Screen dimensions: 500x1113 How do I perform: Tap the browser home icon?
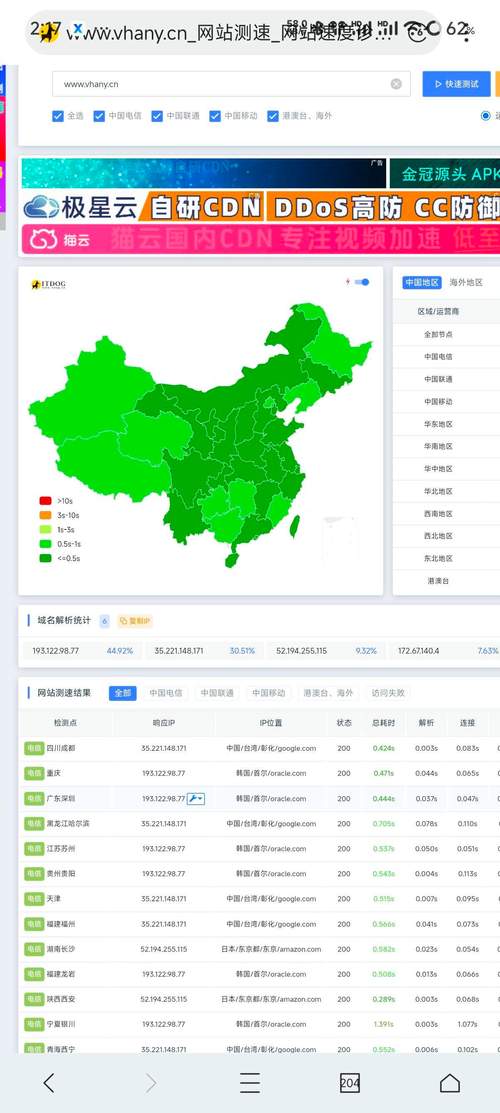(450, 1082)
